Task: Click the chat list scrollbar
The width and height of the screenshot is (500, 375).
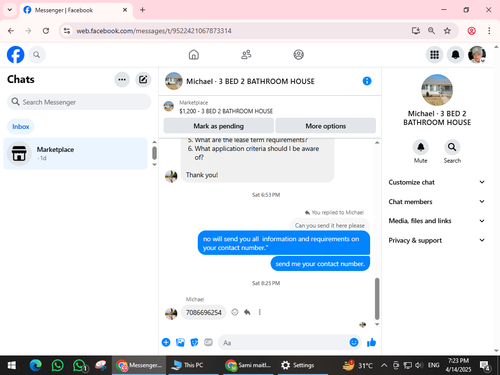Action: [154, 153]
